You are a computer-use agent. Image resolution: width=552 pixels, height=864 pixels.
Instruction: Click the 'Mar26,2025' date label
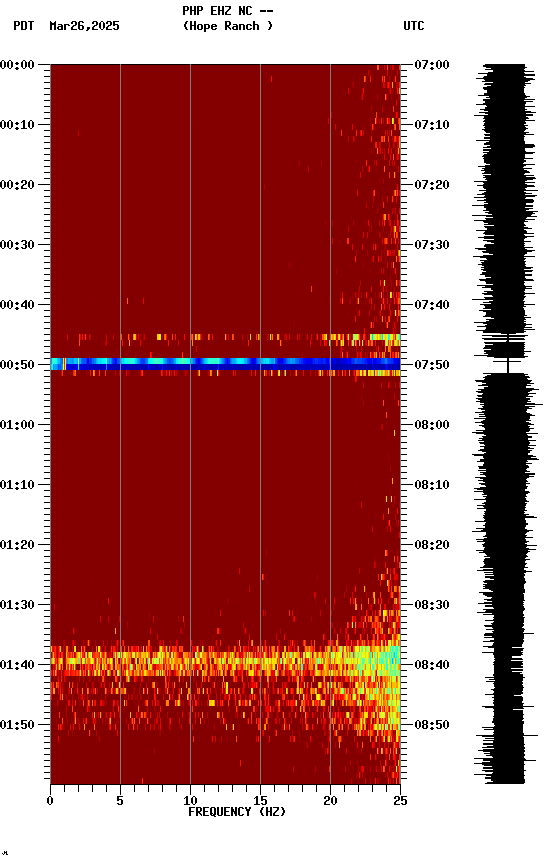coord(84,26)
